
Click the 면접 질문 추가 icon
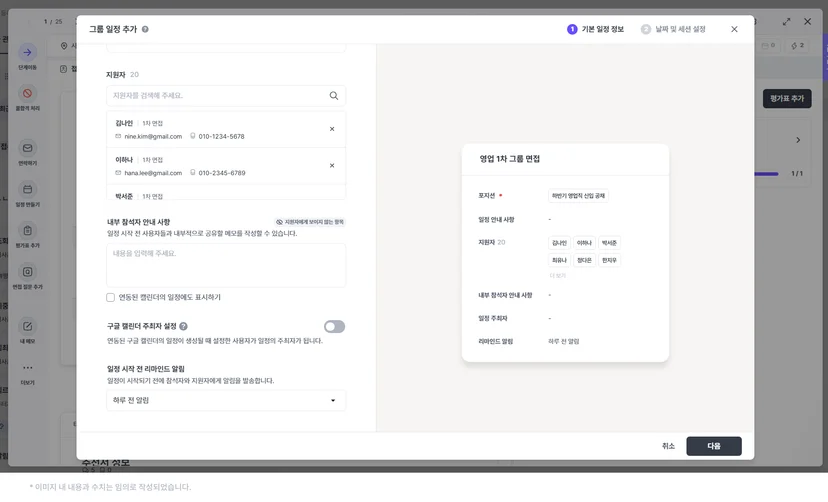click(x=27, y=272)
